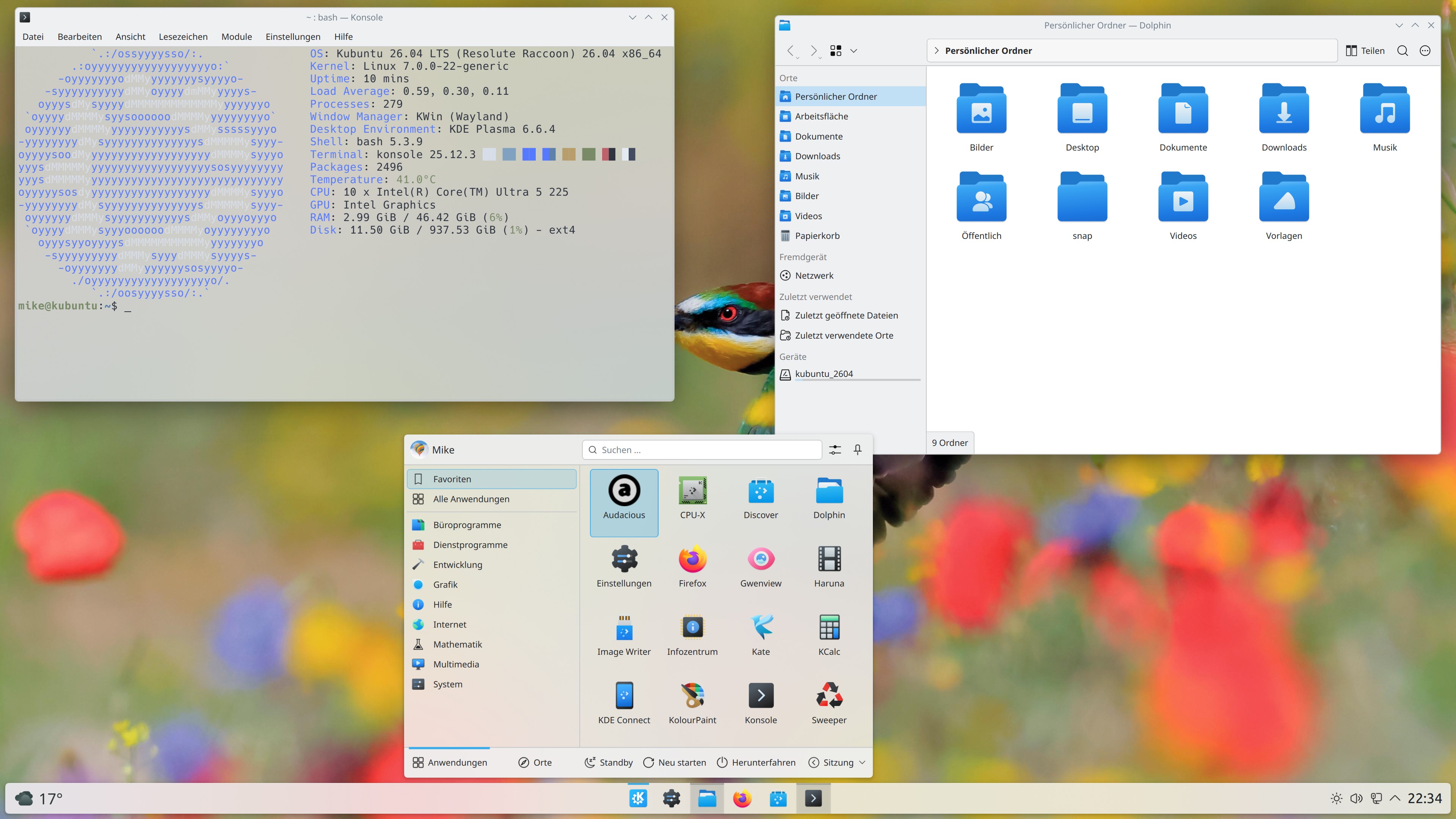The image size is (1456, 819).
Task: Open Module menu in Konsole
Action: coord(237,37)
